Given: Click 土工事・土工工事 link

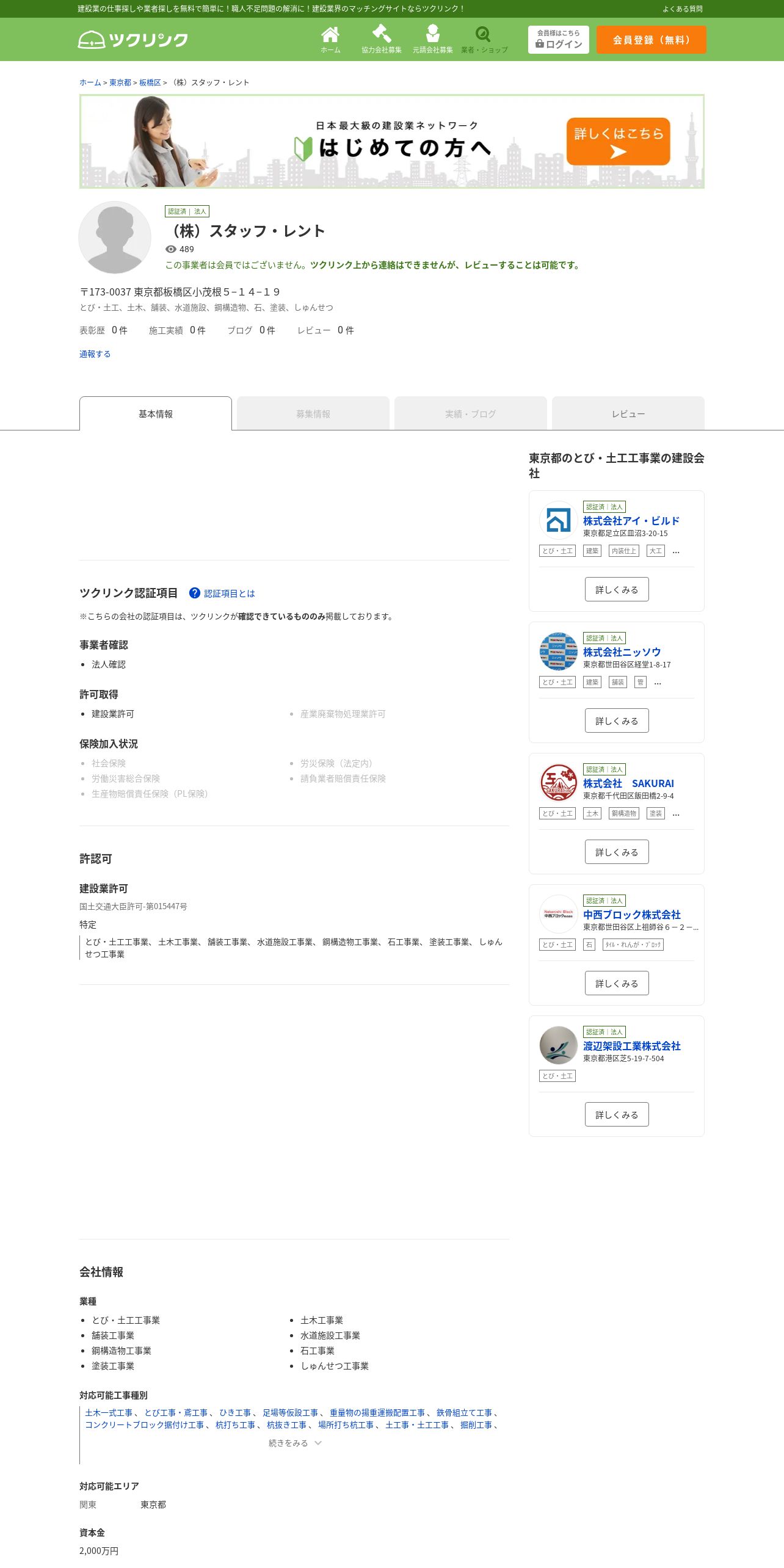Looking at the screenshot, I should coord(417,1425).
